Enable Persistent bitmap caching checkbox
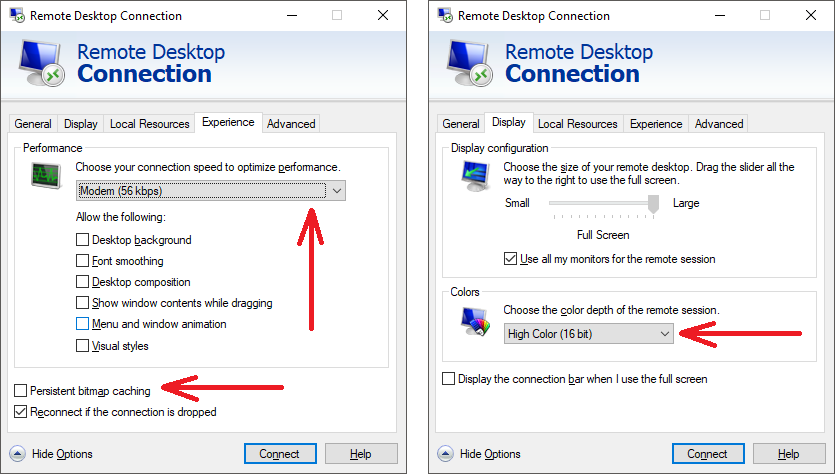Image resolution: width=835 pixels, height=474 pixels. tap(20, 391)
